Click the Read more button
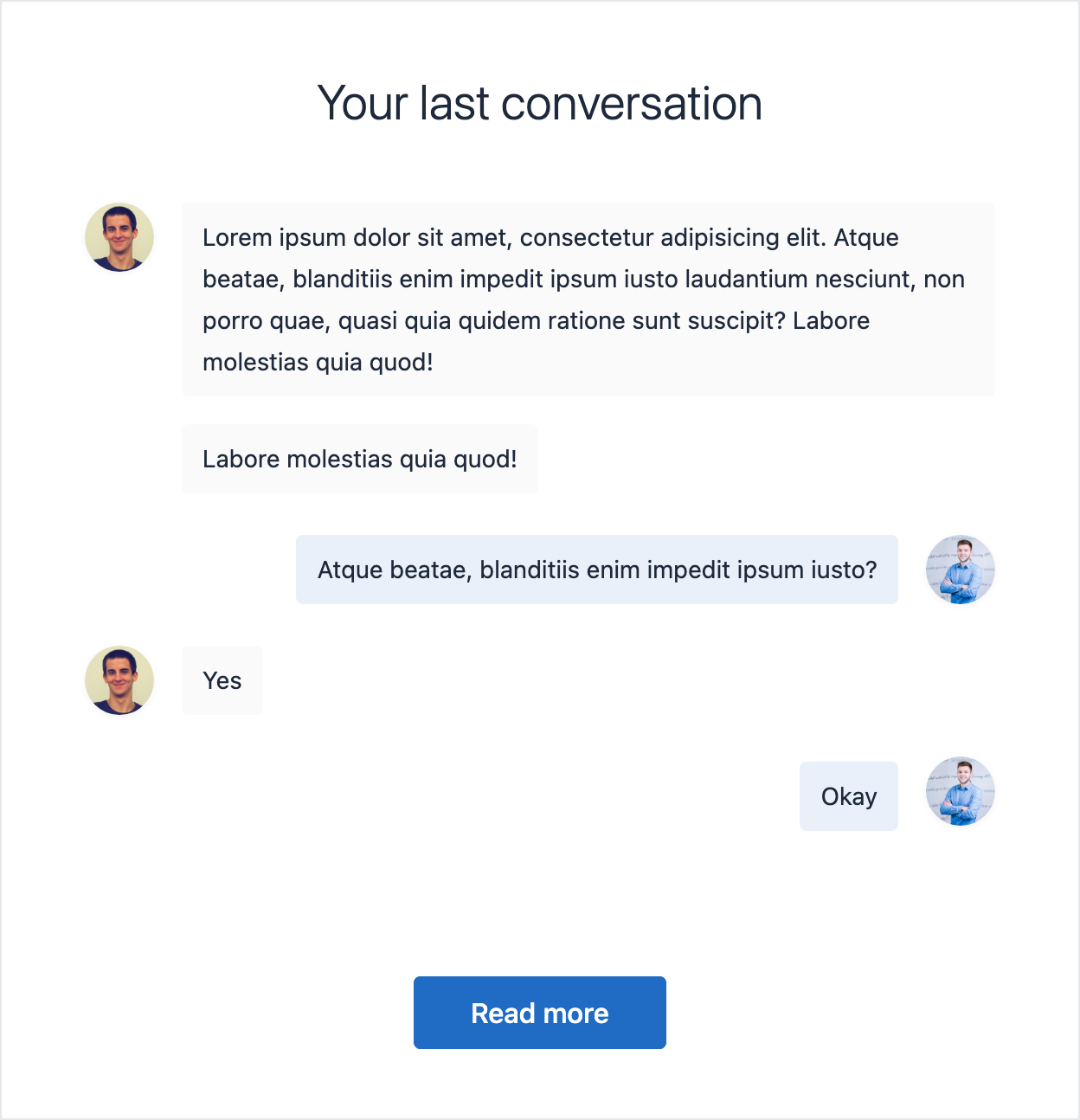 539,1012
